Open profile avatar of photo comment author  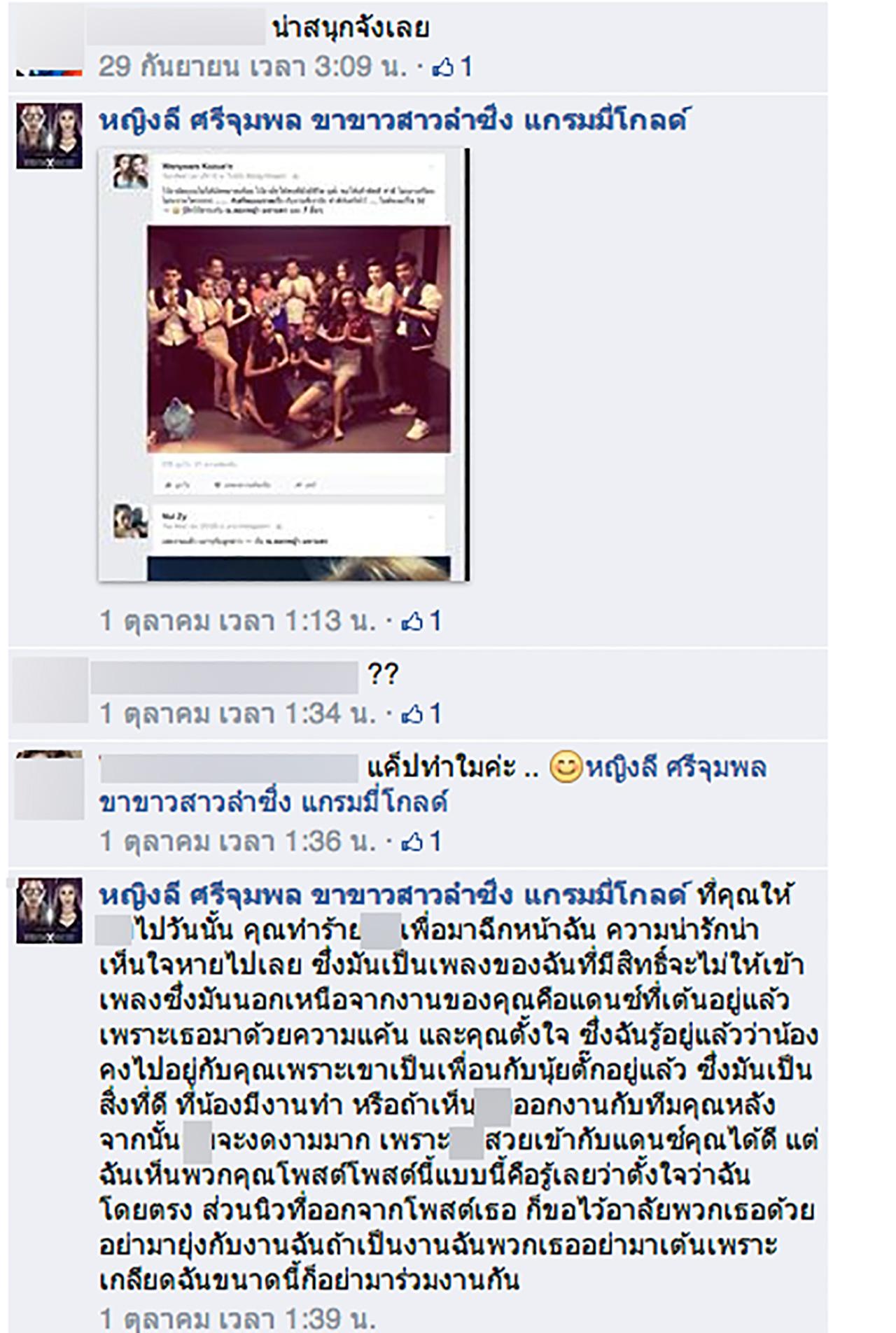(x=49, y=136)
